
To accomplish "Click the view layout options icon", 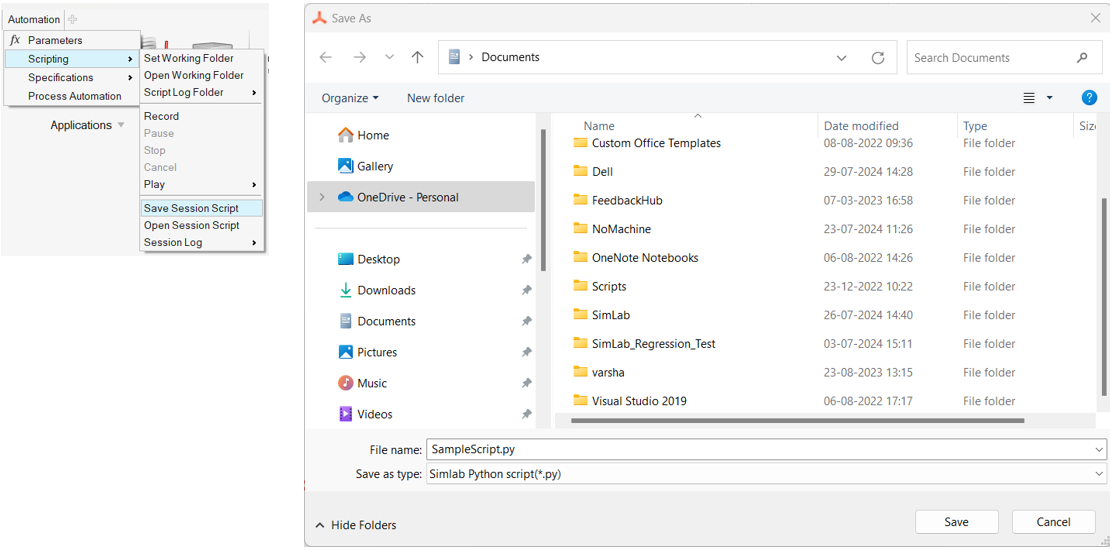I will click(1029, 98).
